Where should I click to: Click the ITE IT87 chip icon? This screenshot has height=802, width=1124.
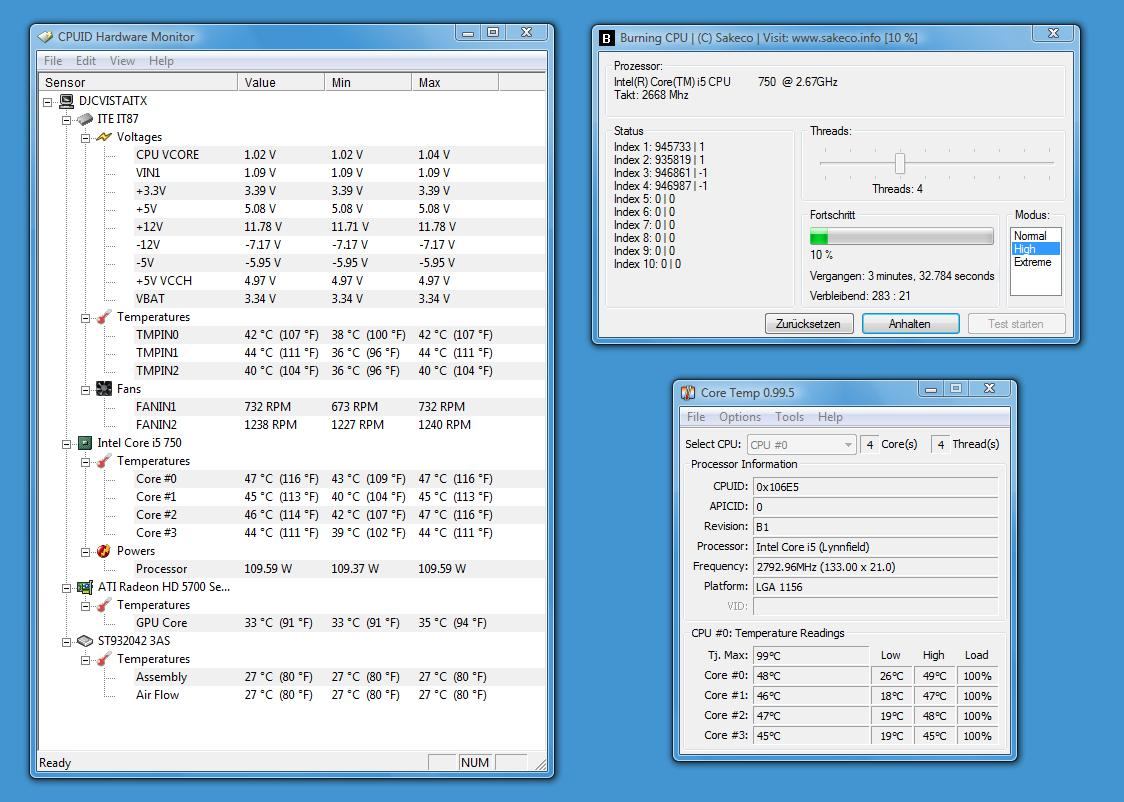pos(85,119)
